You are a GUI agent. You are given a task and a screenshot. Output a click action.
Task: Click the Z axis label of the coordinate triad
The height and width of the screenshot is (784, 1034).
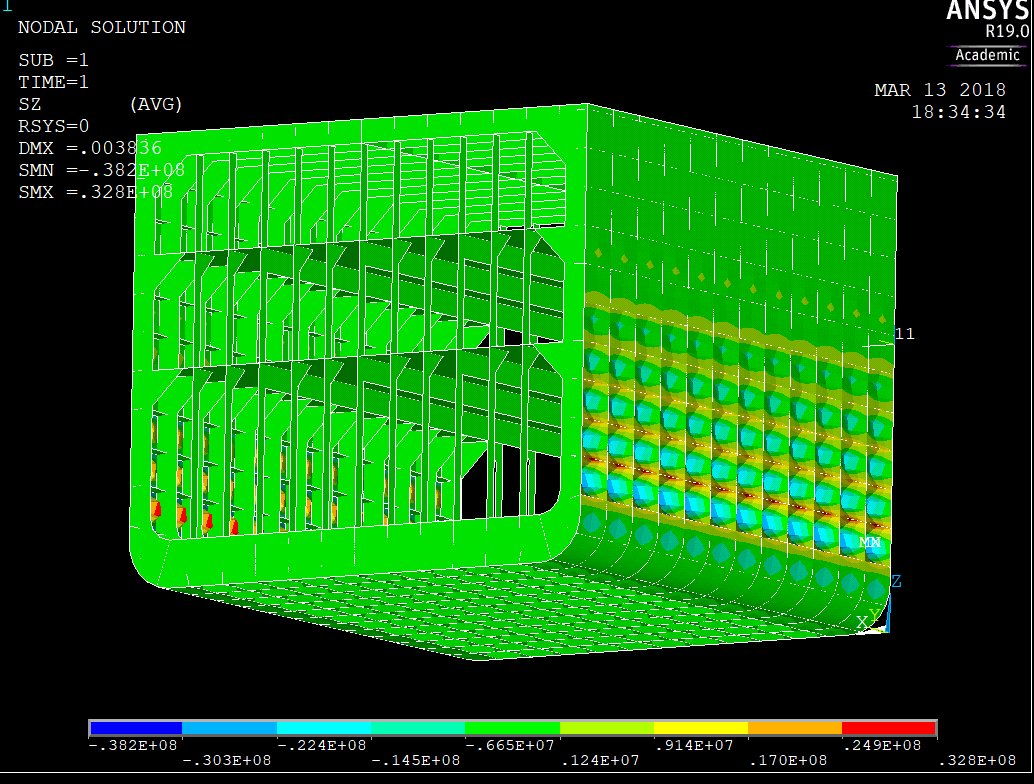897,581
